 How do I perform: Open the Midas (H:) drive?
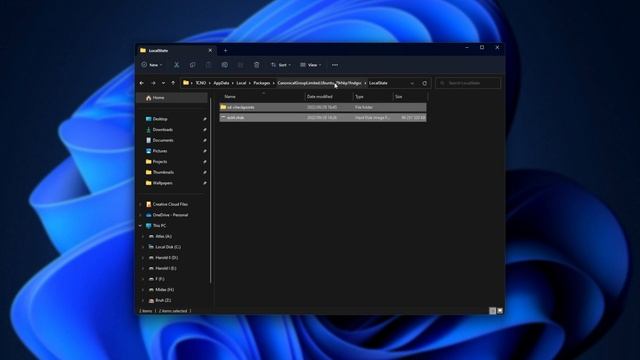click(164, 290)
